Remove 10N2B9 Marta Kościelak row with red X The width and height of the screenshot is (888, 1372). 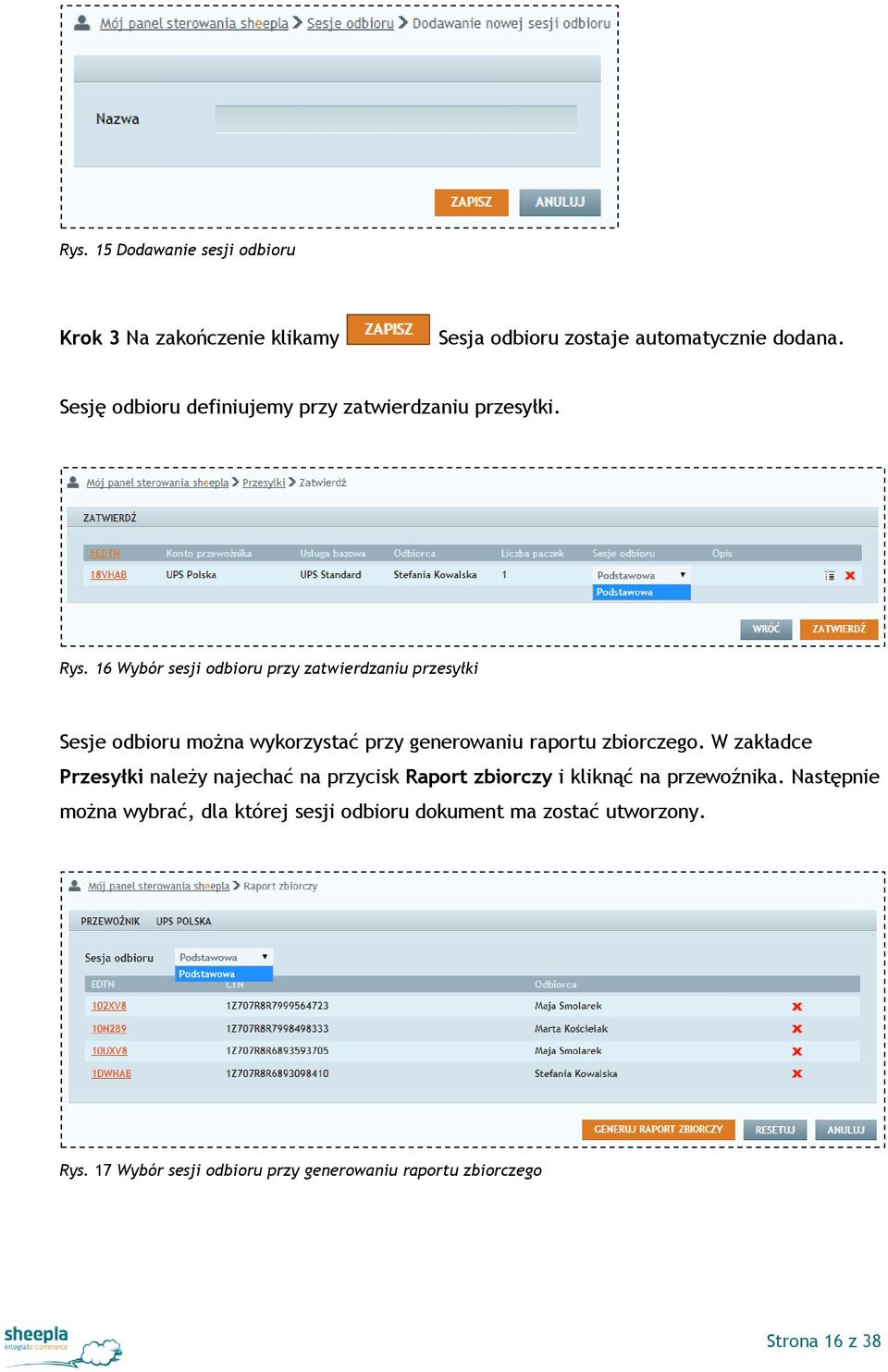click(797, 1029)
